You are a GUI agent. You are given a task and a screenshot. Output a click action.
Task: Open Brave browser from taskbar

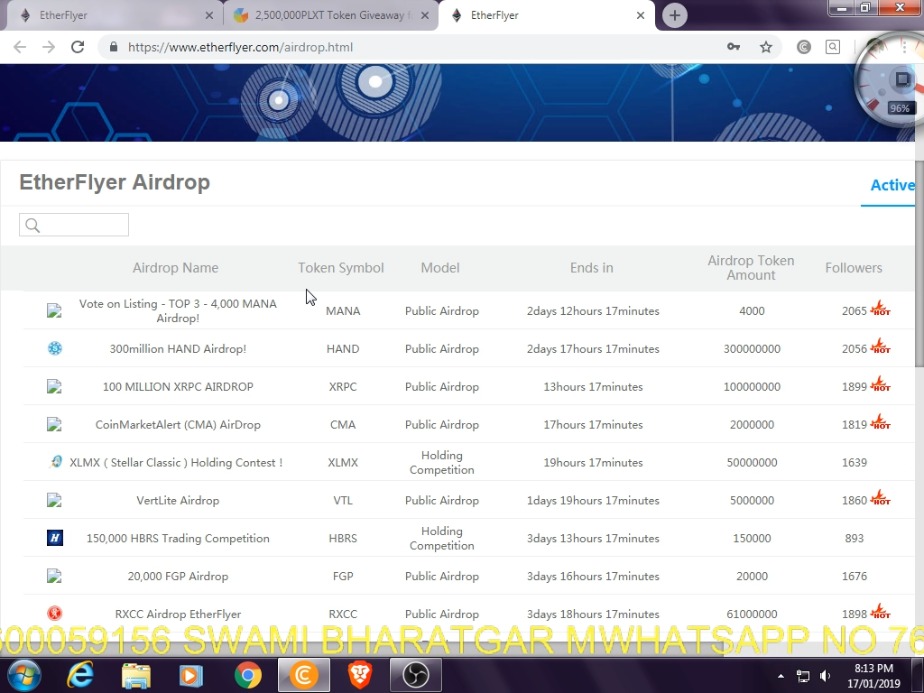click(360, 675)
